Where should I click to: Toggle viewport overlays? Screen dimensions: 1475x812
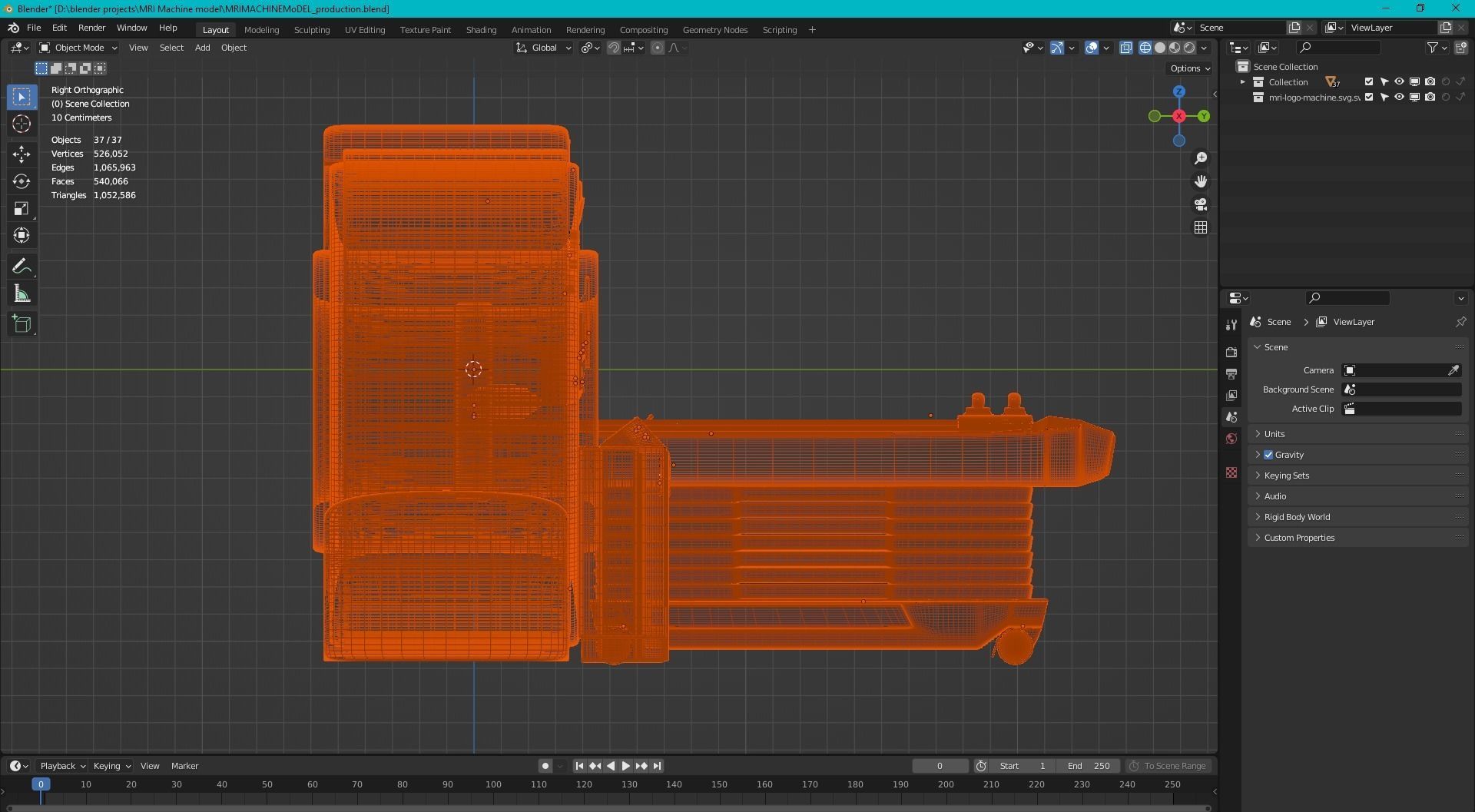coord(1092,48)
